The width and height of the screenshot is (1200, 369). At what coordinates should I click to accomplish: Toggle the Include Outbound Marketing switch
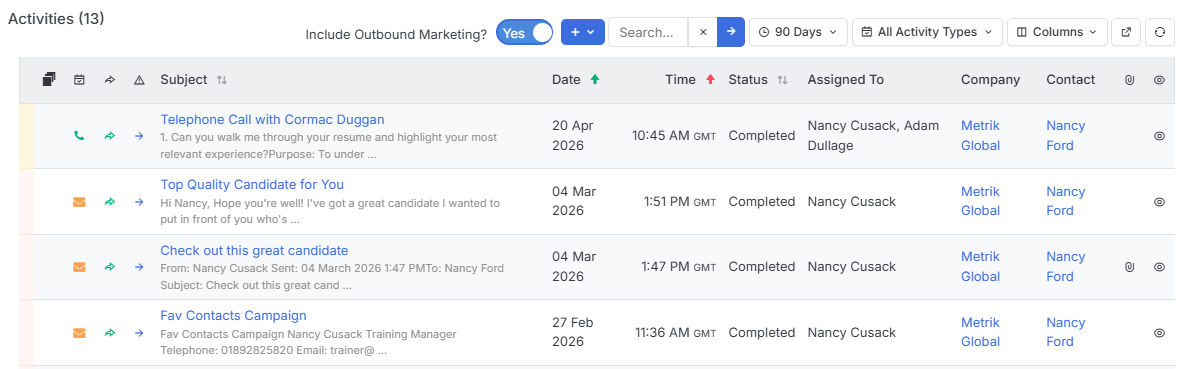524,32
